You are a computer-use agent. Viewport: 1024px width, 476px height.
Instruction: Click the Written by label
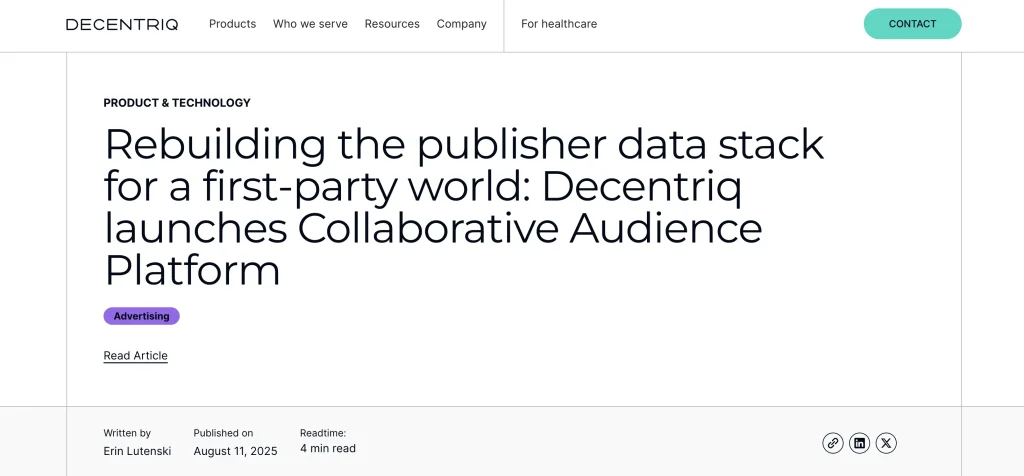click(127, 433)
